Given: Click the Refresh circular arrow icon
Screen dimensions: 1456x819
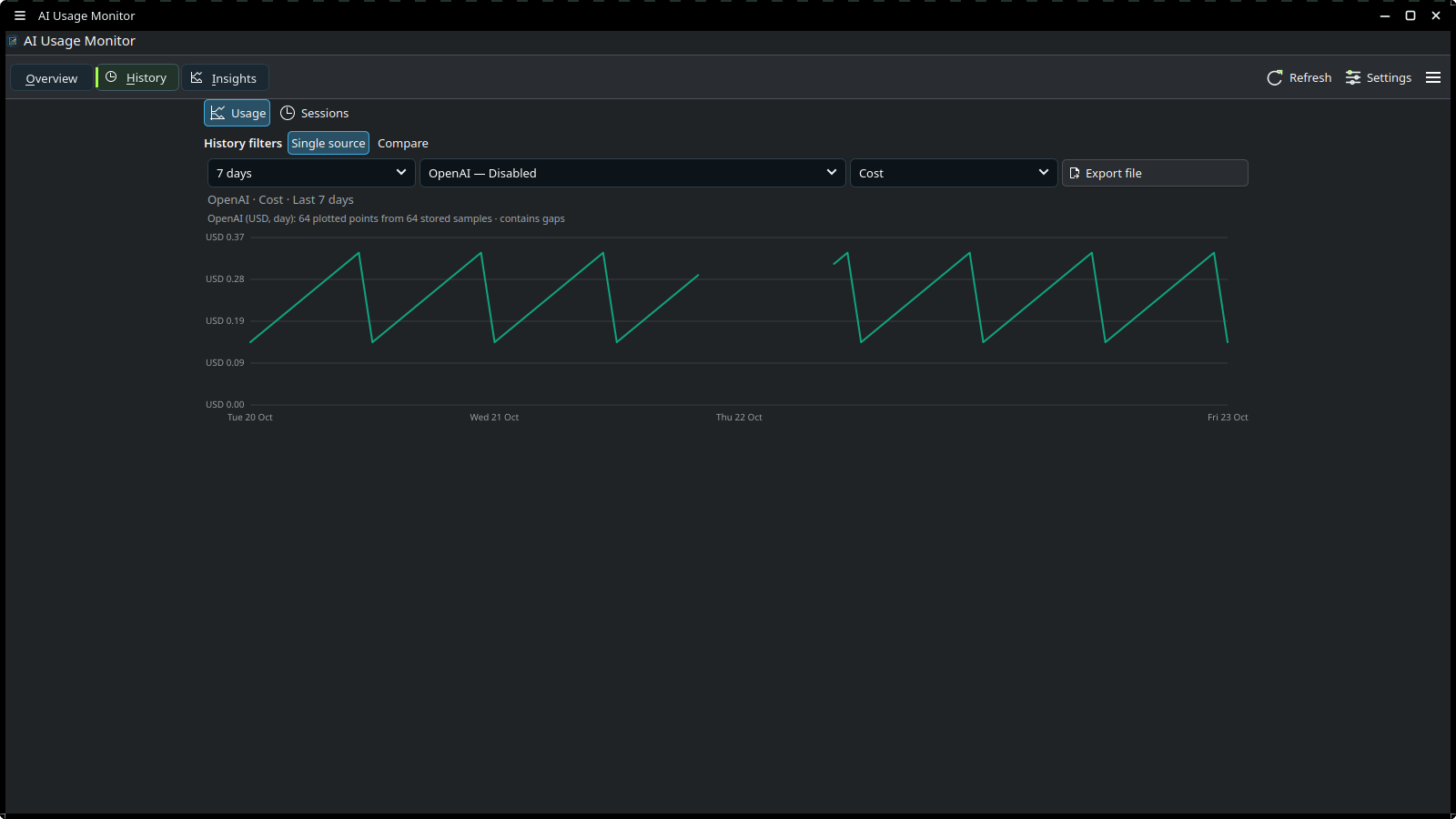Looking at the screenshot, I should click(1275, 78).
